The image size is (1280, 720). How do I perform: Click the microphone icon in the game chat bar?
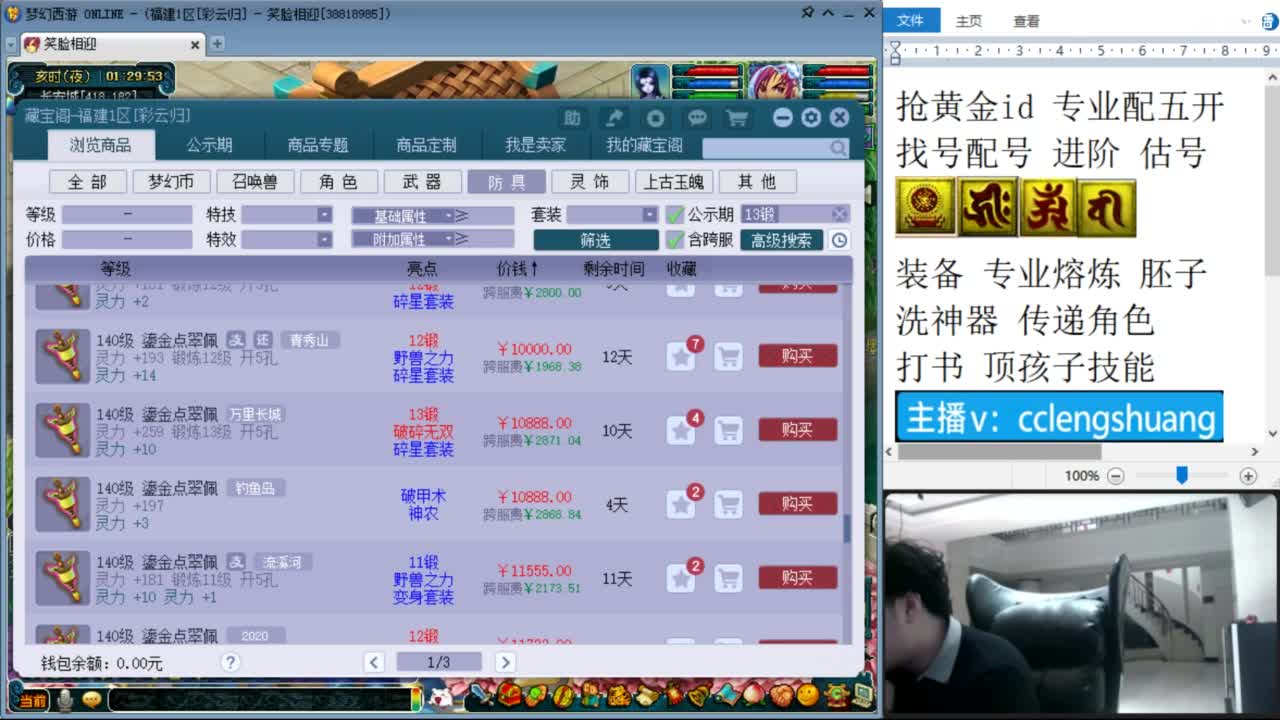coord(65,700)
